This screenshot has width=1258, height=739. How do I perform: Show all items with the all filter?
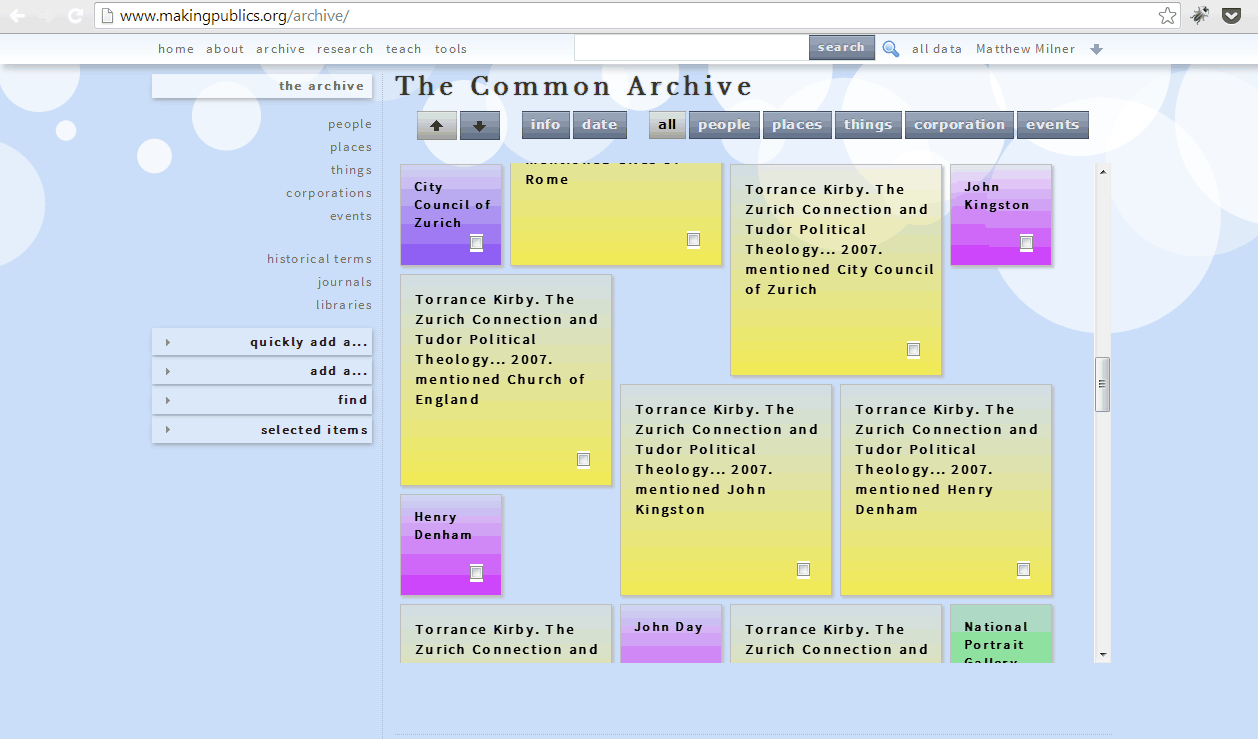pyautogui.click(x=667, y=125)
